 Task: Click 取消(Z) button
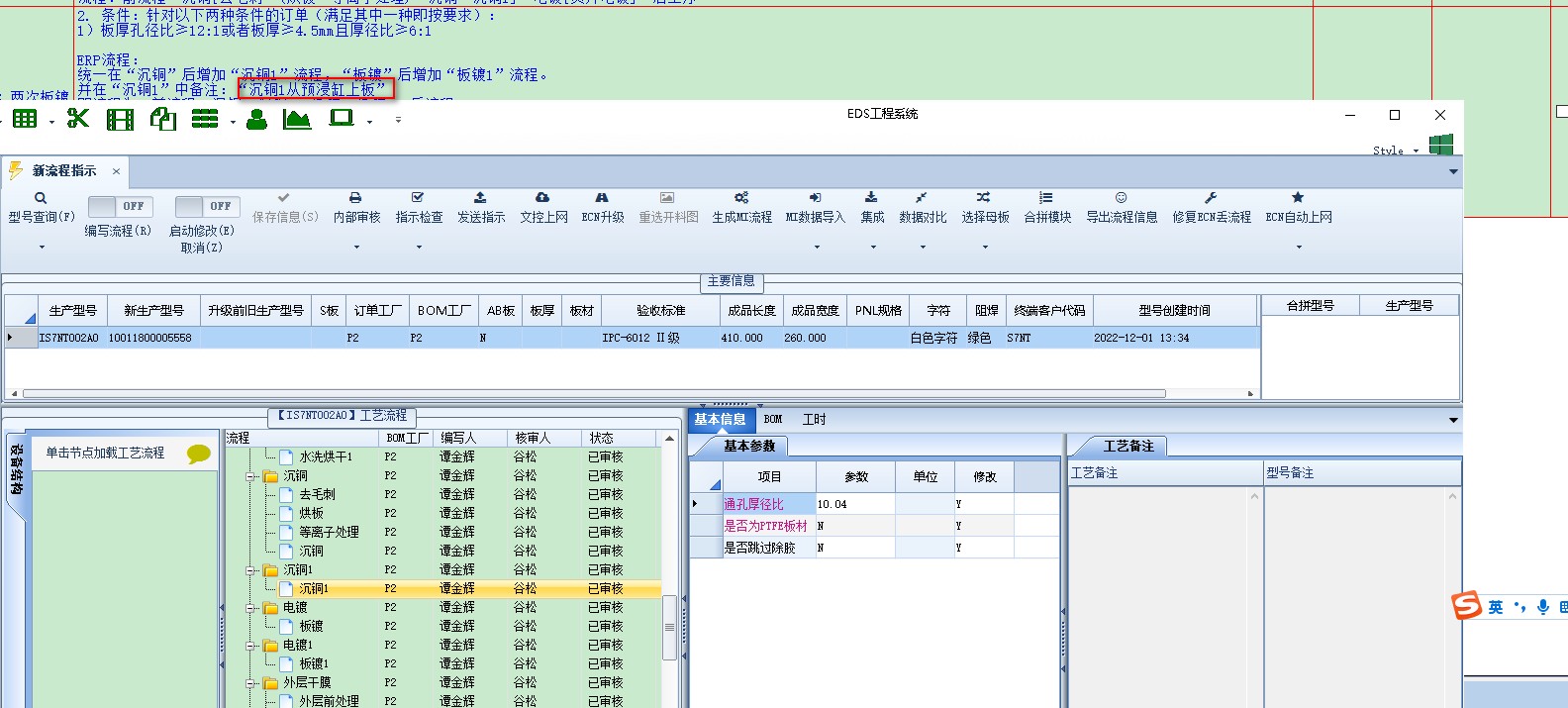[201, 248]
